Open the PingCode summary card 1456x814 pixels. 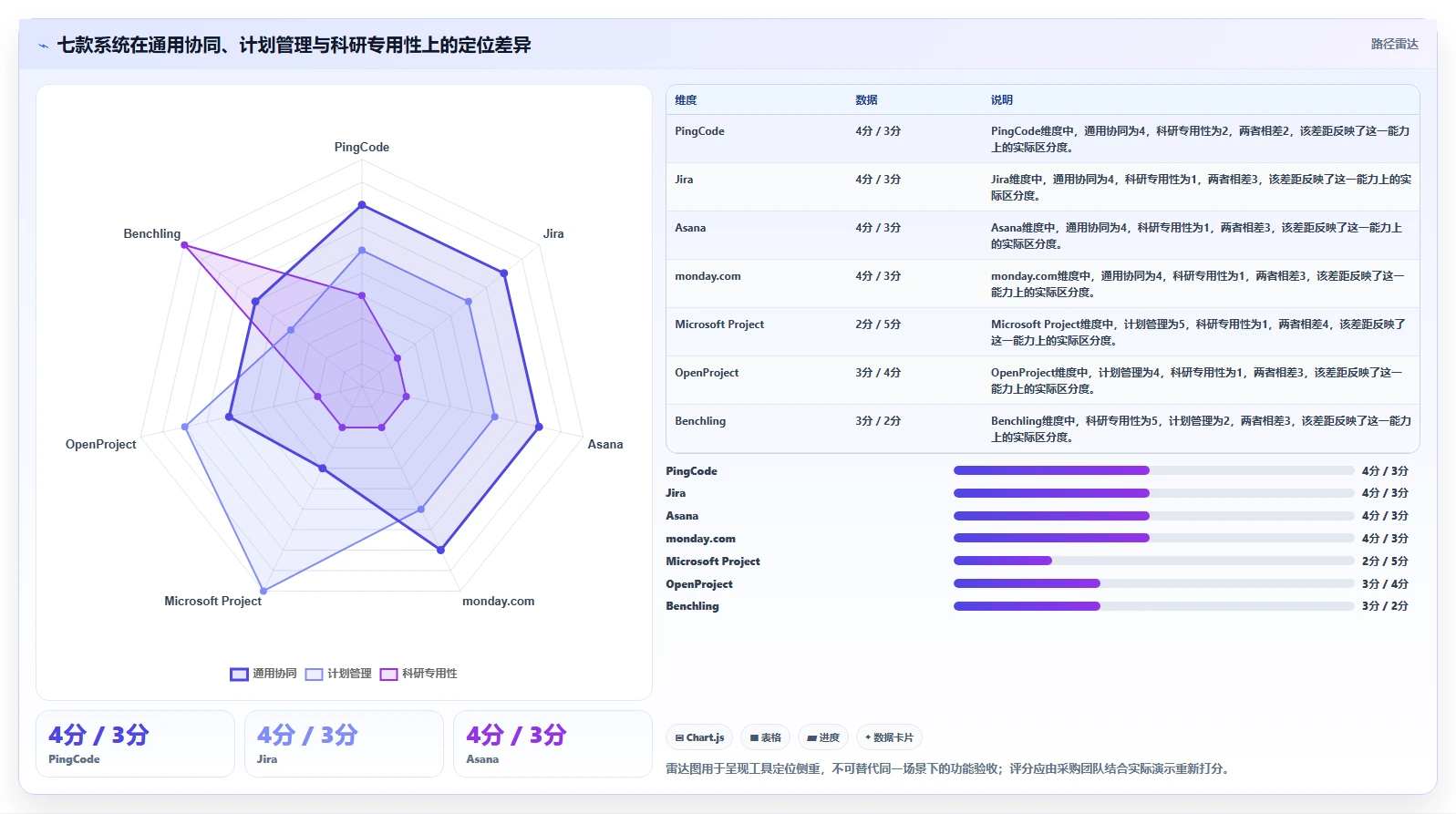(135, 744)
